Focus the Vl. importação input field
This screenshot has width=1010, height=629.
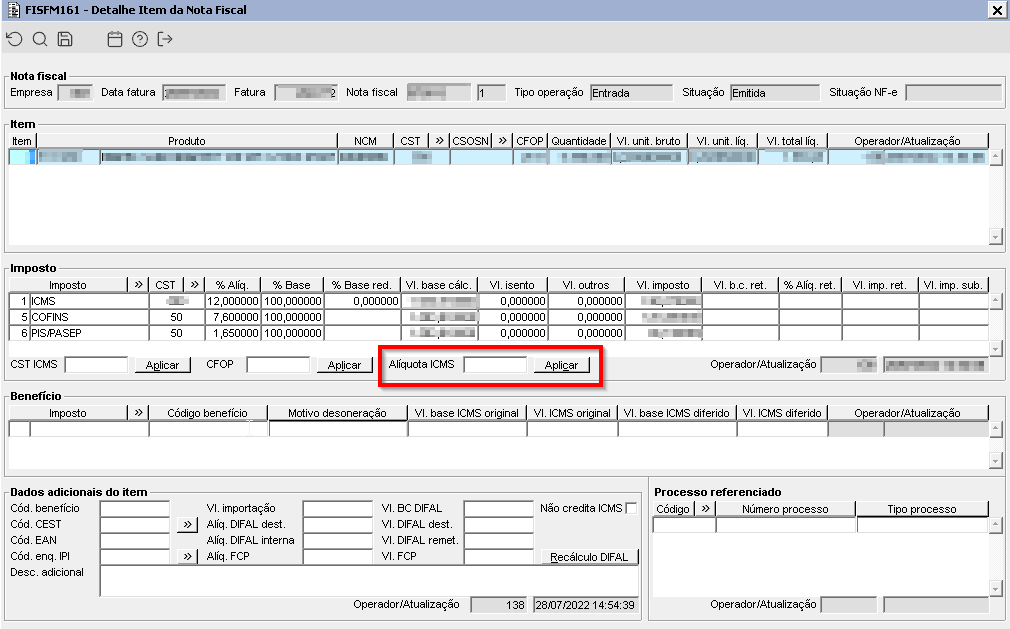click(x=338, y=509)
